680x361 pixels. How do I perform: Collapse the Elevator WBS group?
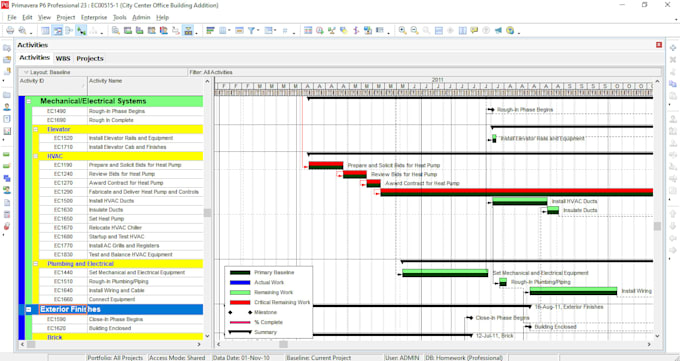(36, 129)
